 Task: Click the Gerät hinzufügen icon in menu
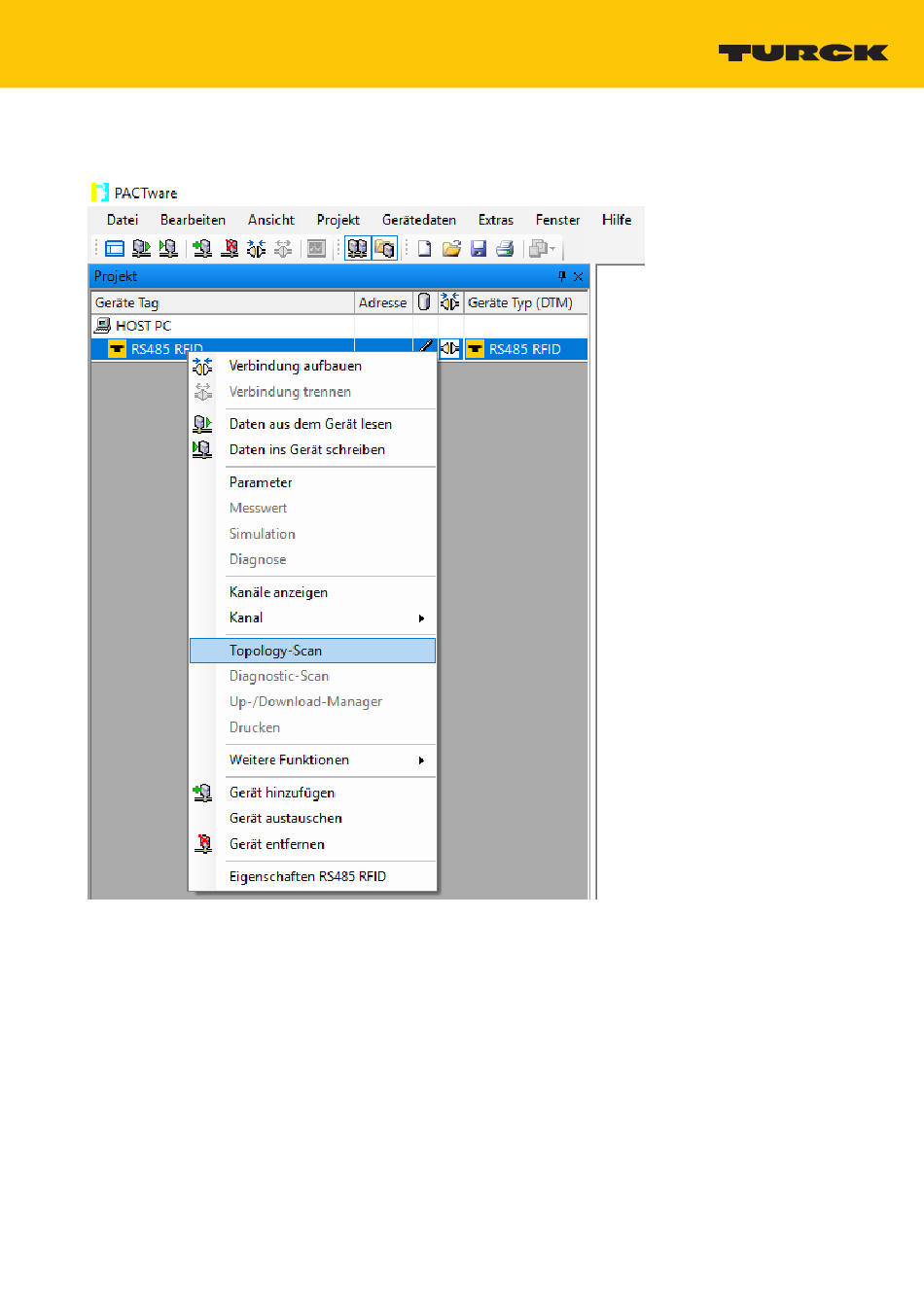click(x=202, y=793)
